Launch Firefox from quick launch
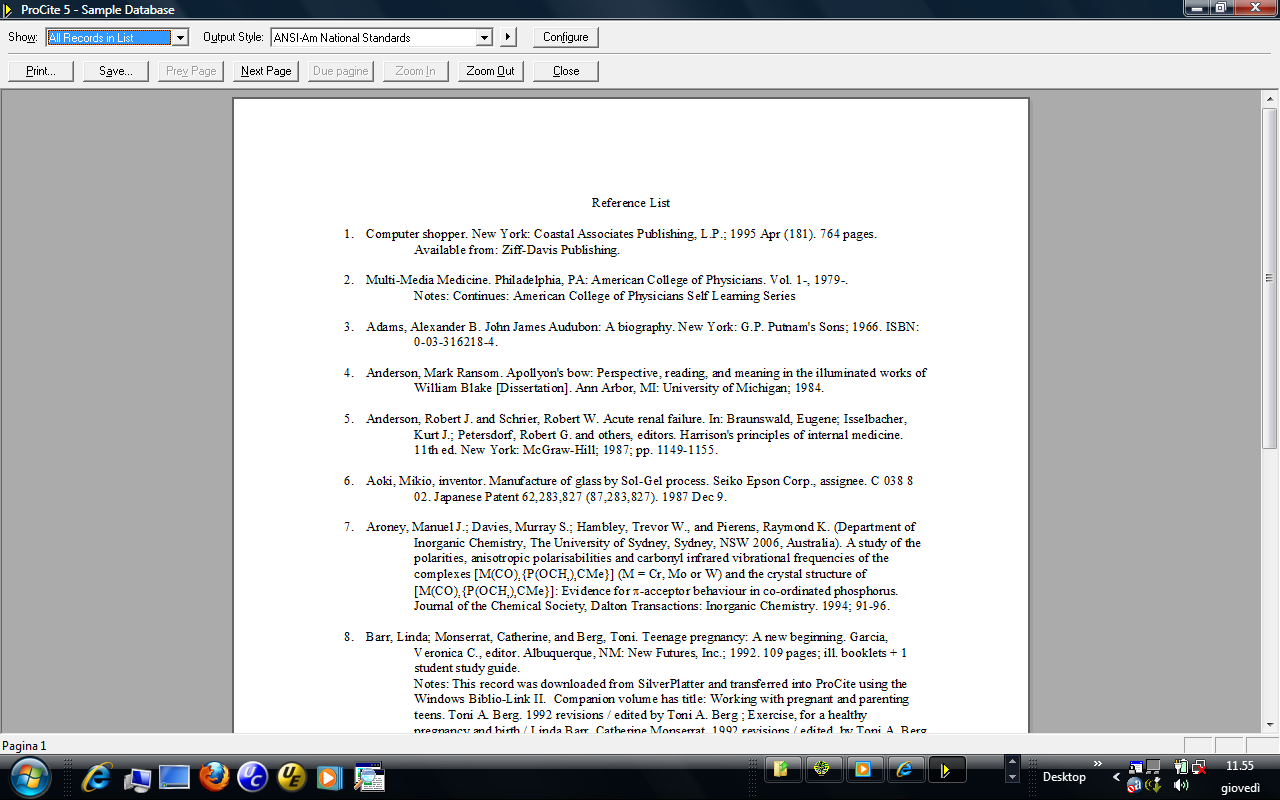 pyautogui.click(x=213, y=777)
